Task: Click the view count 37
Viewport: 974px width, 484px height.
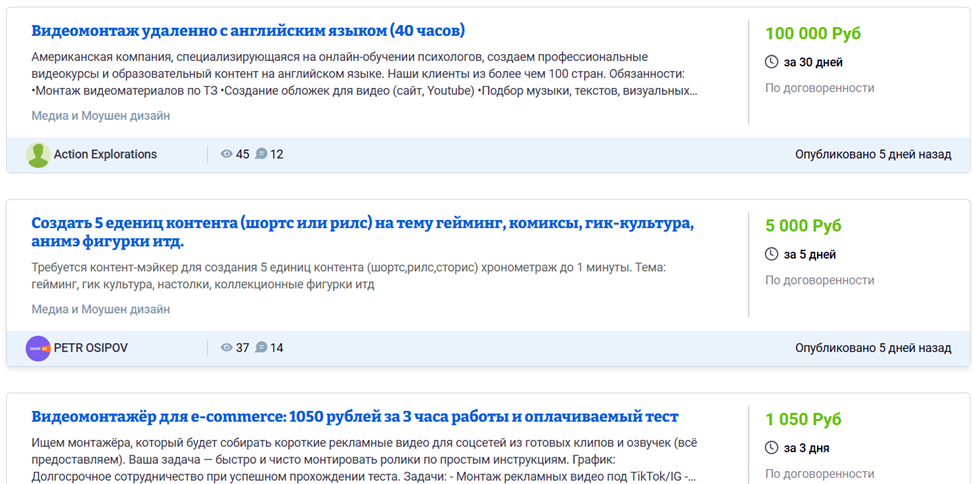Action: tap(242, 347)
